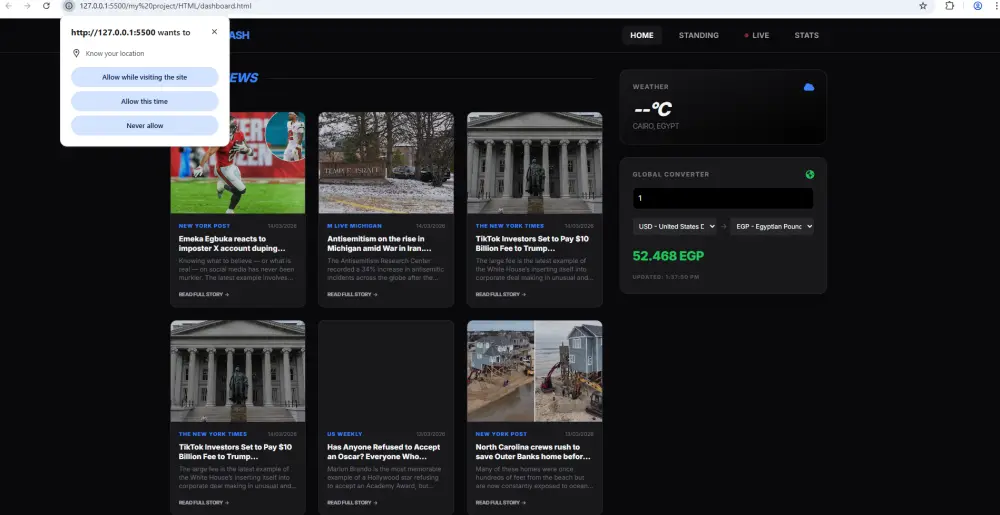Read full story of Oscar refusal article
The width and height of the screenshot is (1000, 515).
(352, 503)
